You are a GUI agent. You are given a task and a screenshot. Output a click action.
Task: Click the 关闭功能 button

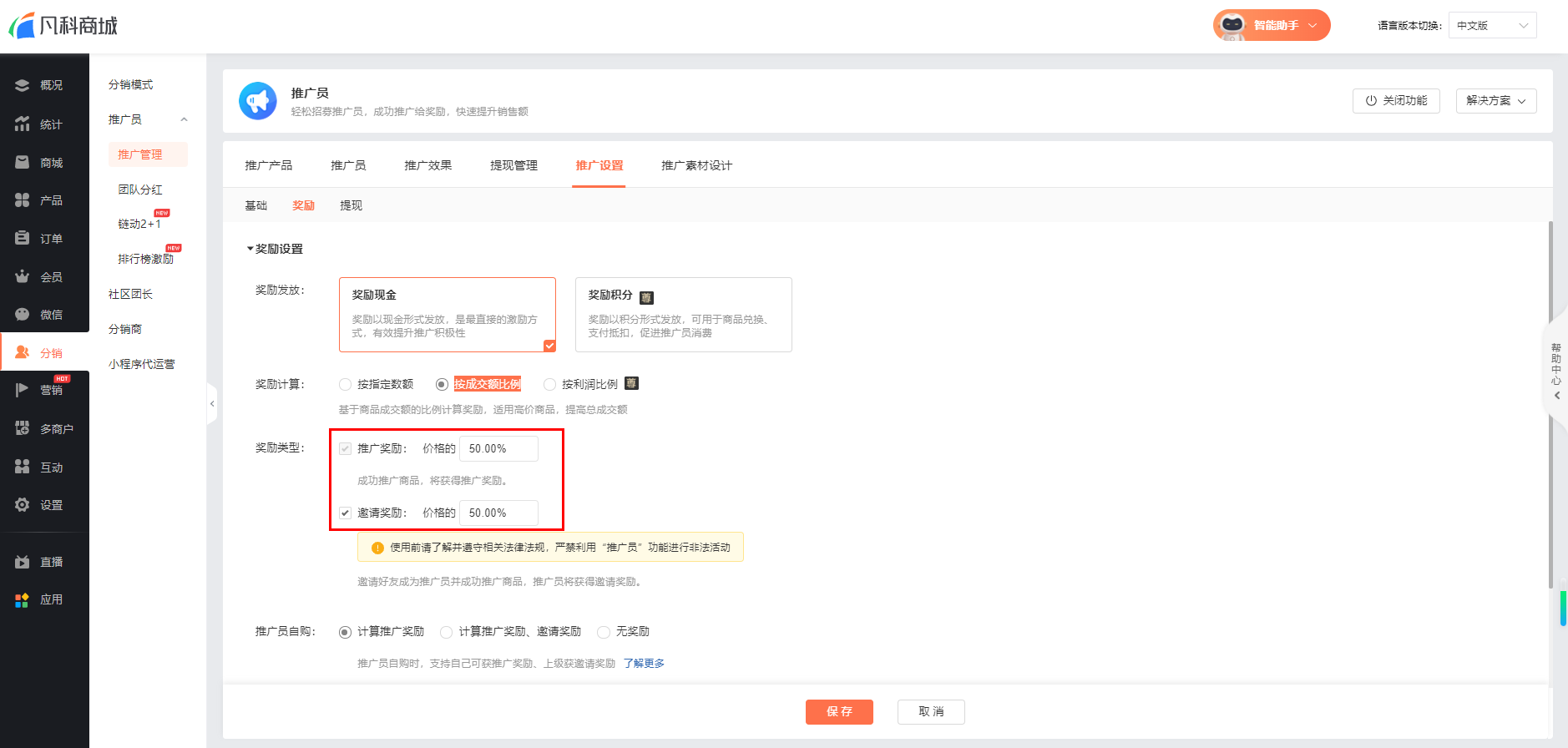click(x=1396, y=100)
